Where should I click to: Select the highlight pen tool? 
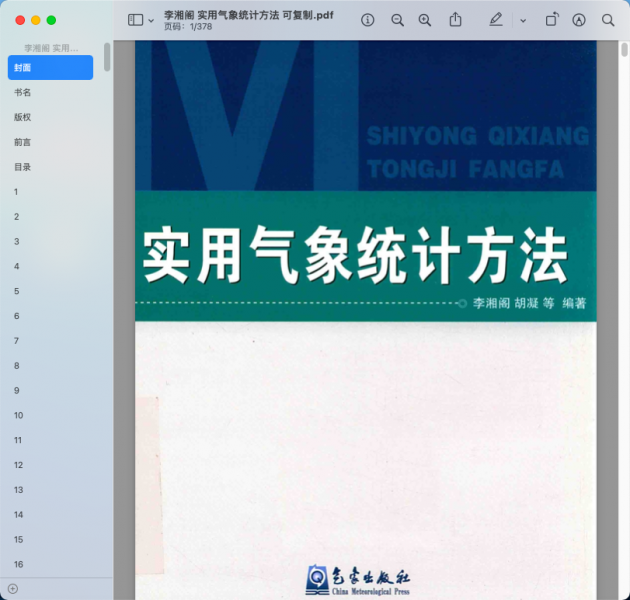click(x=496, y=20)
